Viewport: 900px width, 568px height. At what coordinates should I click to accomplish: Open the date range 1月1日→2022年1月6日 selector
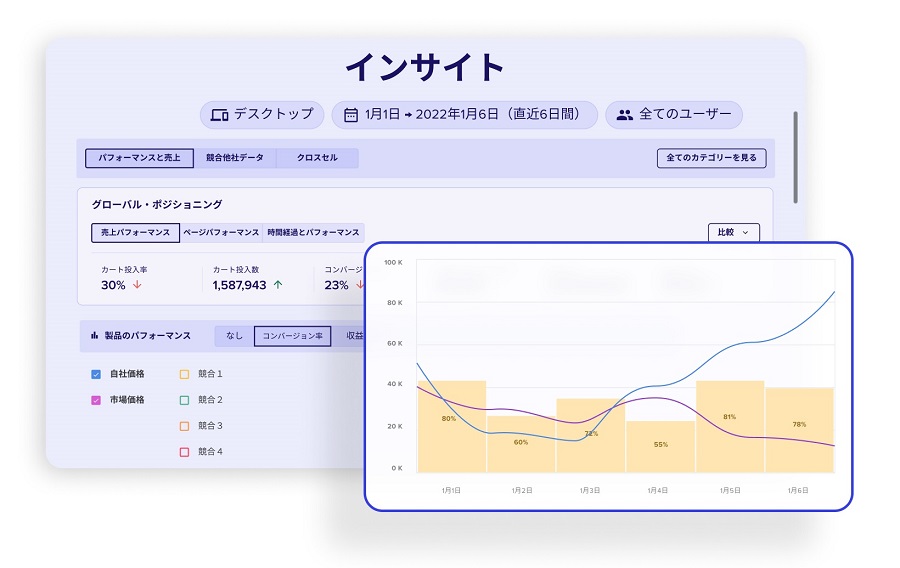pyautogui.click(x=464, y=115)
